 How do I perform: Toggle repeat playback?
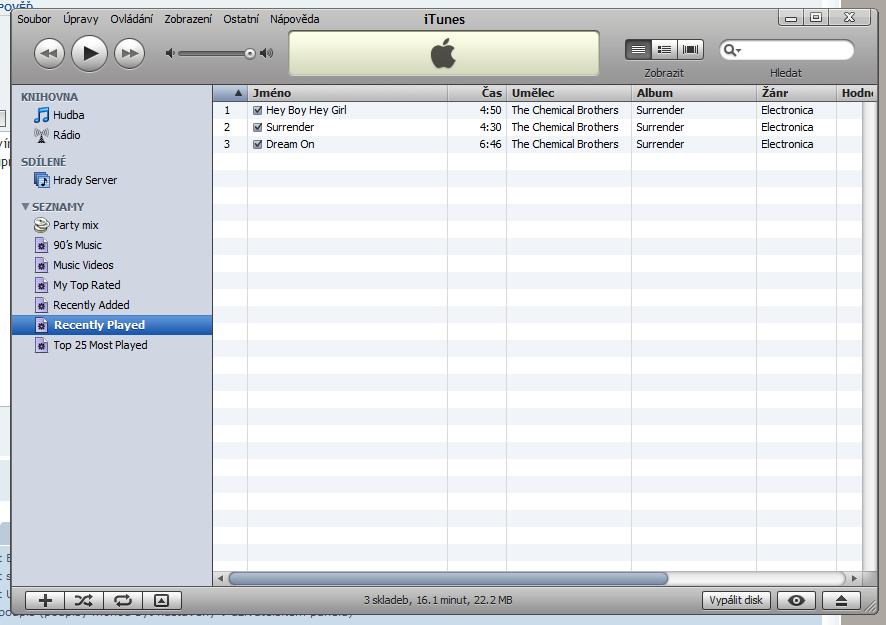[x=123, y=601]
